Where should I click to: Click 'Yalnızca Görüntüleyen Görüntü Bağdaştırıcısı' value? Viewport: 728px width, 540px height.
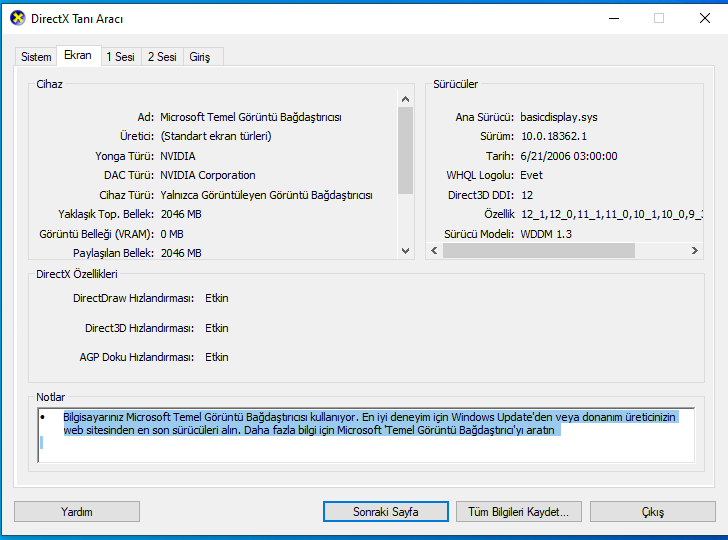[266, 195]
